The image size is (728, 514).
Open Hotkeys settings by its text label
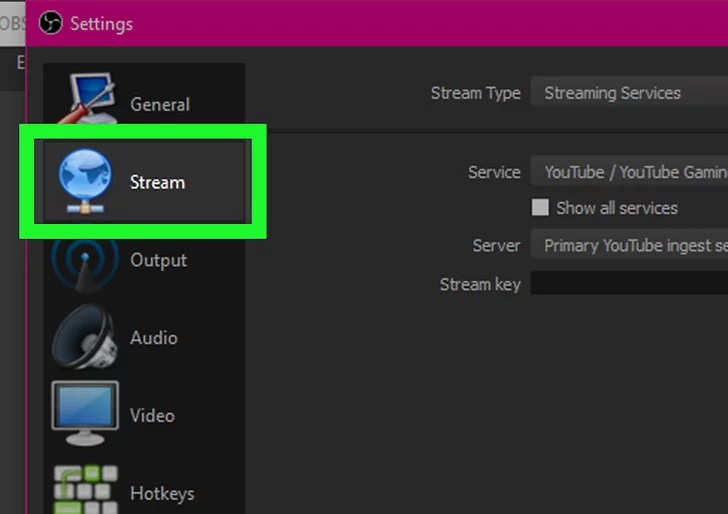[x=162, y=493]
